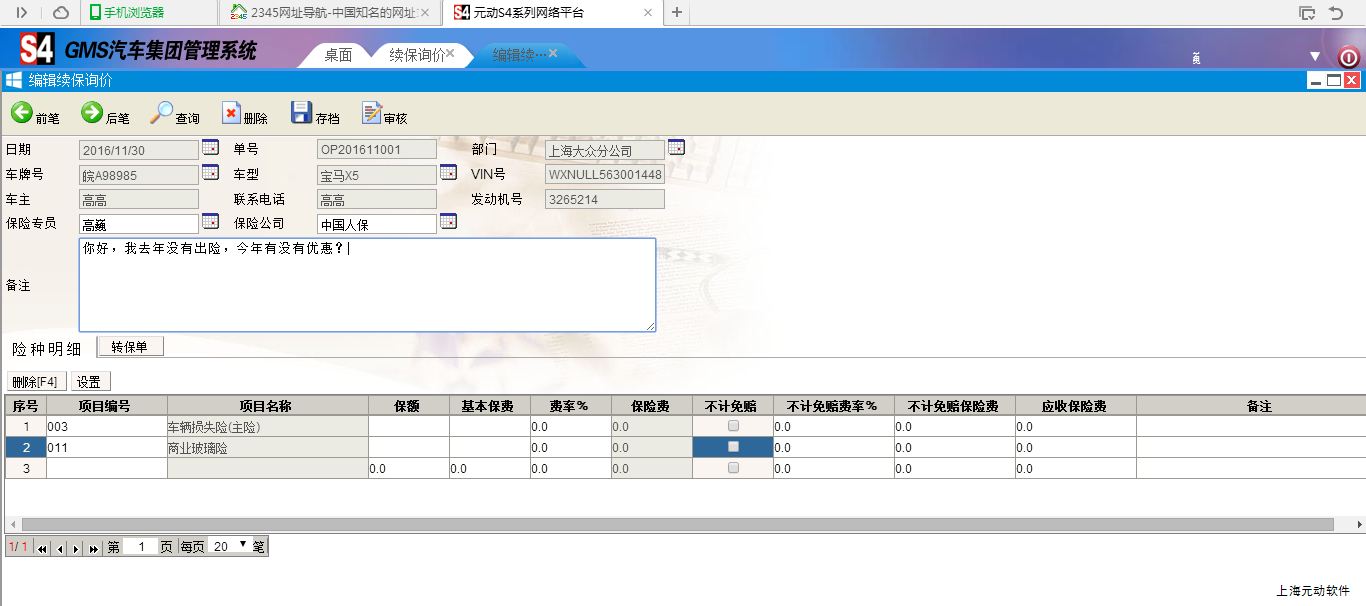Check 不计免赔 for 车辆损失险 row

click(x=733, y=426)
